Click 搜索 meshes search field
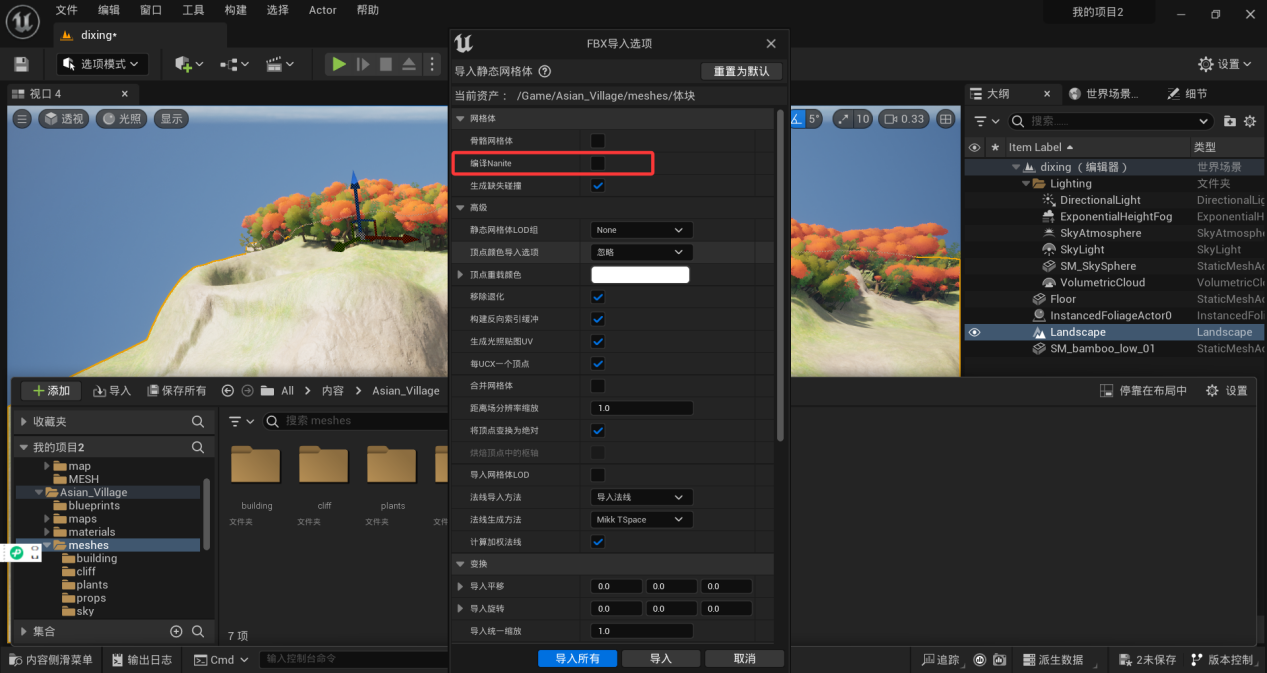 [355, 421]
